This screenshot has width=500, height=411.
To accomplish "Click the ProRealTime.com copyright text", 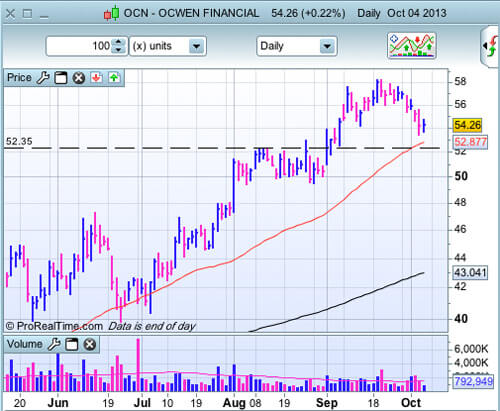I will coord(54,326).
